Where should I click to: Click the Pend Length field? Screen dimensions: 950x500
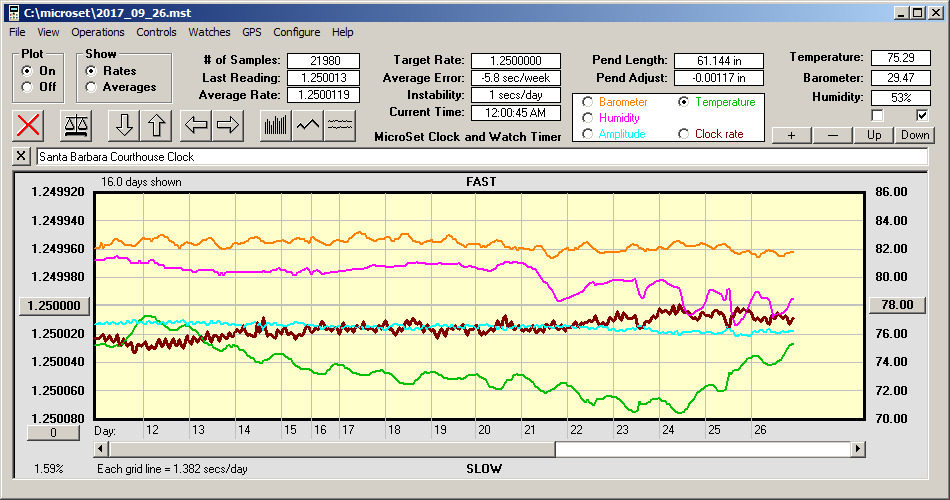click(719, 61)
